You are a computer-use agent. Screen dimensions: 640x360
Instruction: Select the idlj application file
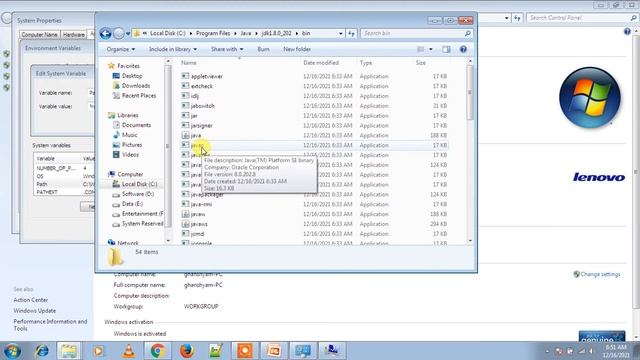coord(195,96)
